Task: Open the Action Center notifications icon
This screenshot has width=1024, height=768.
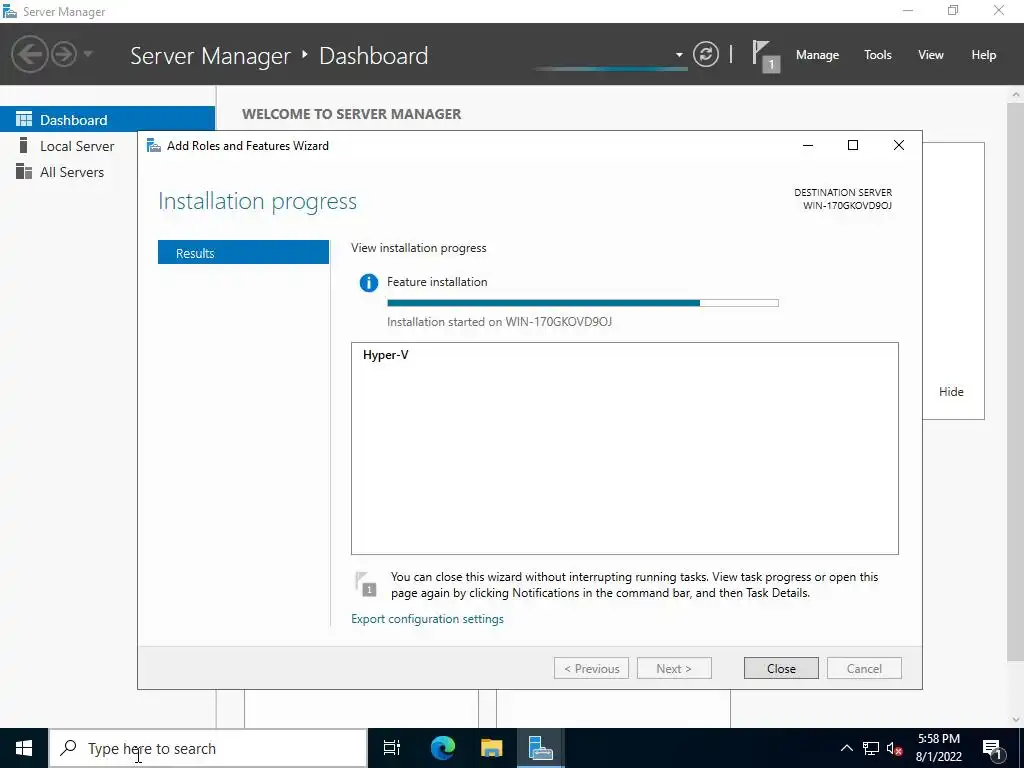Action: click(x=992, y=748)
